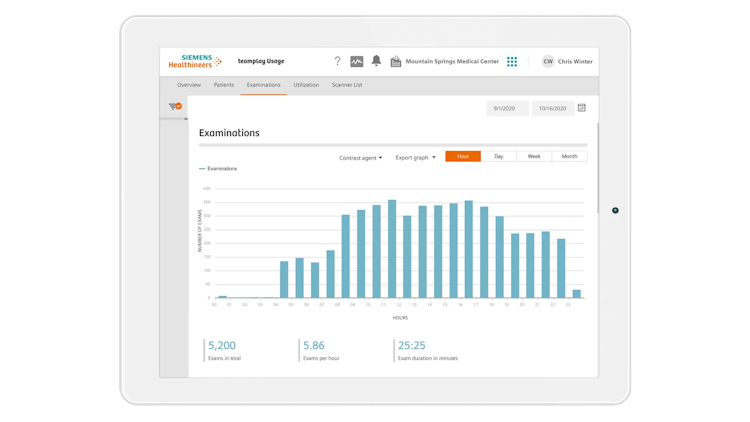Click the Siemens Healthineers logo
The width and height of the screenshot is (750, 422).
pyautogui.click(x=195, y=61)
